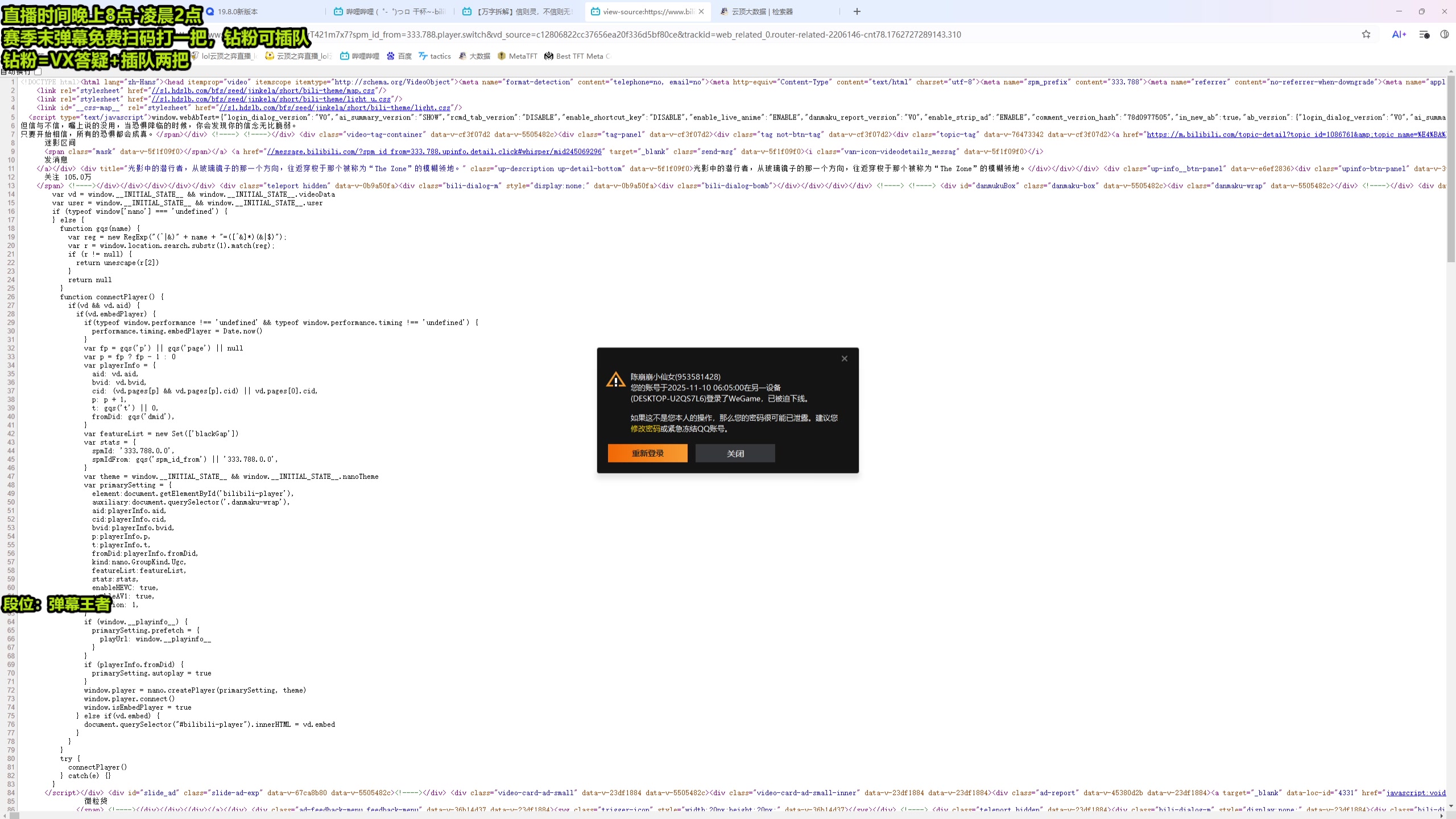Click the 关闭 button in dialog
This screenshot has width=1456, height=819.
coord(735,453)
